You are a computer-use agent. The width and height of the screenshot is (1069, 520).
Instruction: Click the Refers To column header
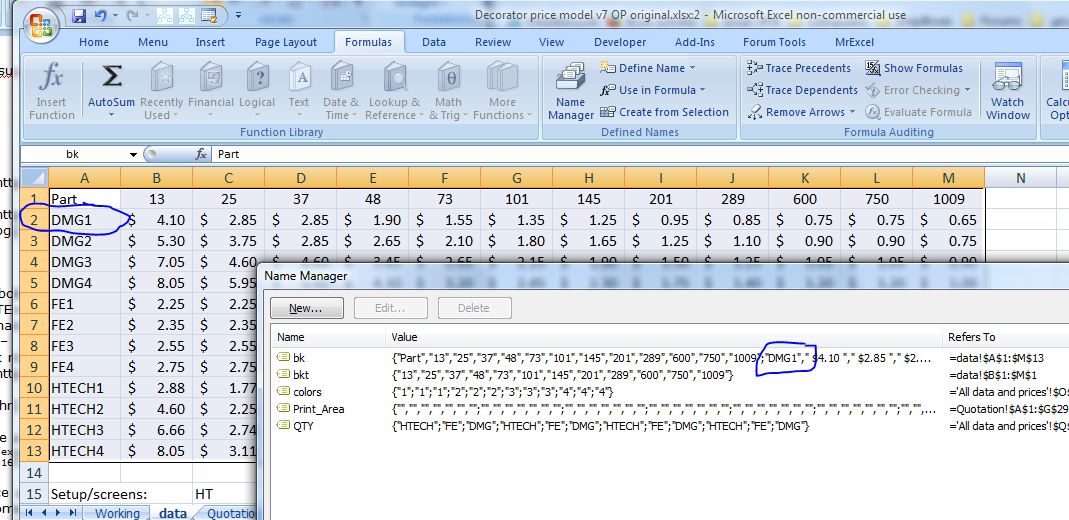(1006, 337)
